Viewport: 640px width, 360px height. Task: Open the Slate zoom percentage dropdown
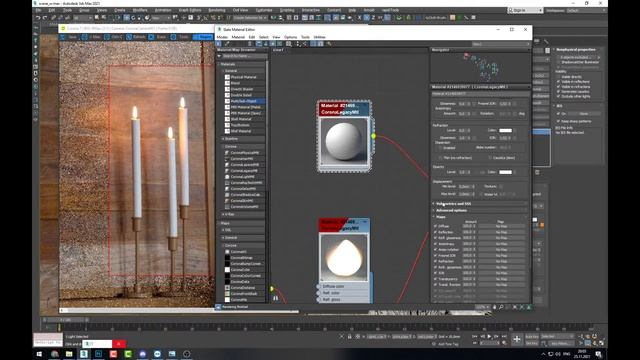(x=483, y=307)
